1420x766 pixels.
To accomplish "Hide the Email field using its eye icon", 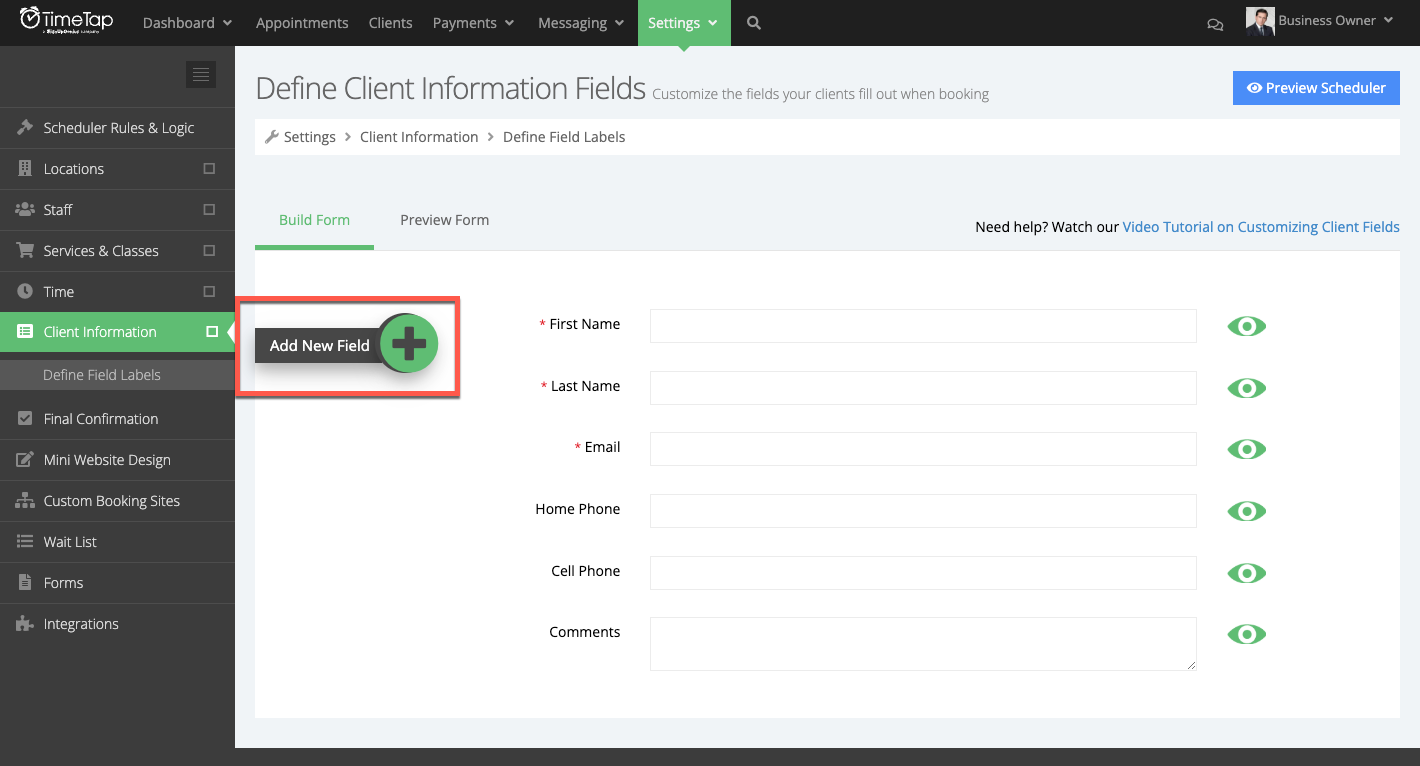I will (x=1245, y=449).
